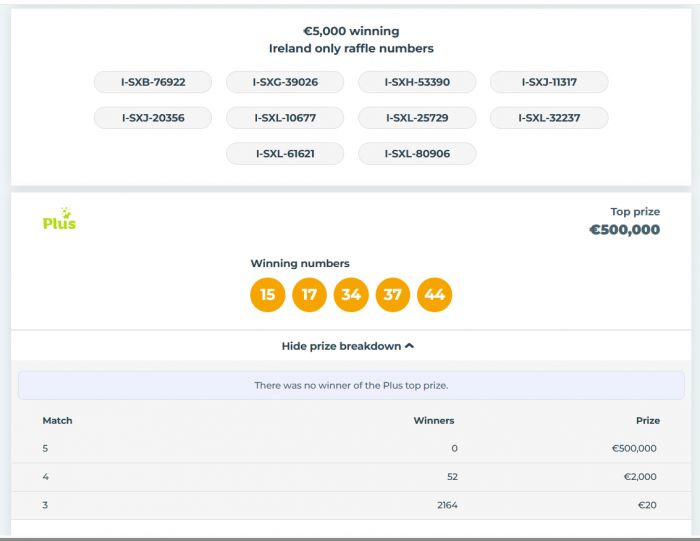
Task: Click winning number ball 37
Action: pyautogui.click(x=393, y=295)
